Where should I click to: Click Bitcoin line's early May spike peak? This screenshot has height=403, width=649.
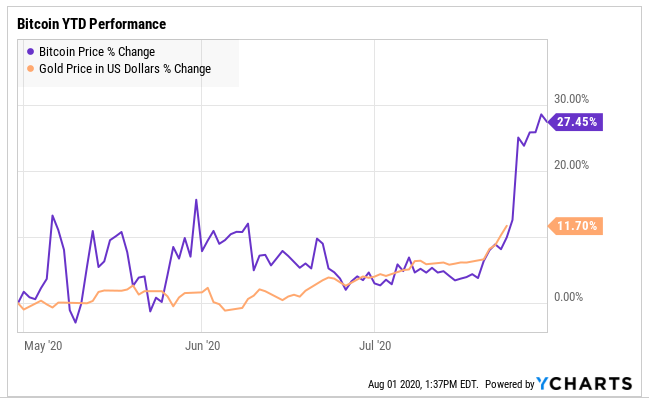[51, 215]
